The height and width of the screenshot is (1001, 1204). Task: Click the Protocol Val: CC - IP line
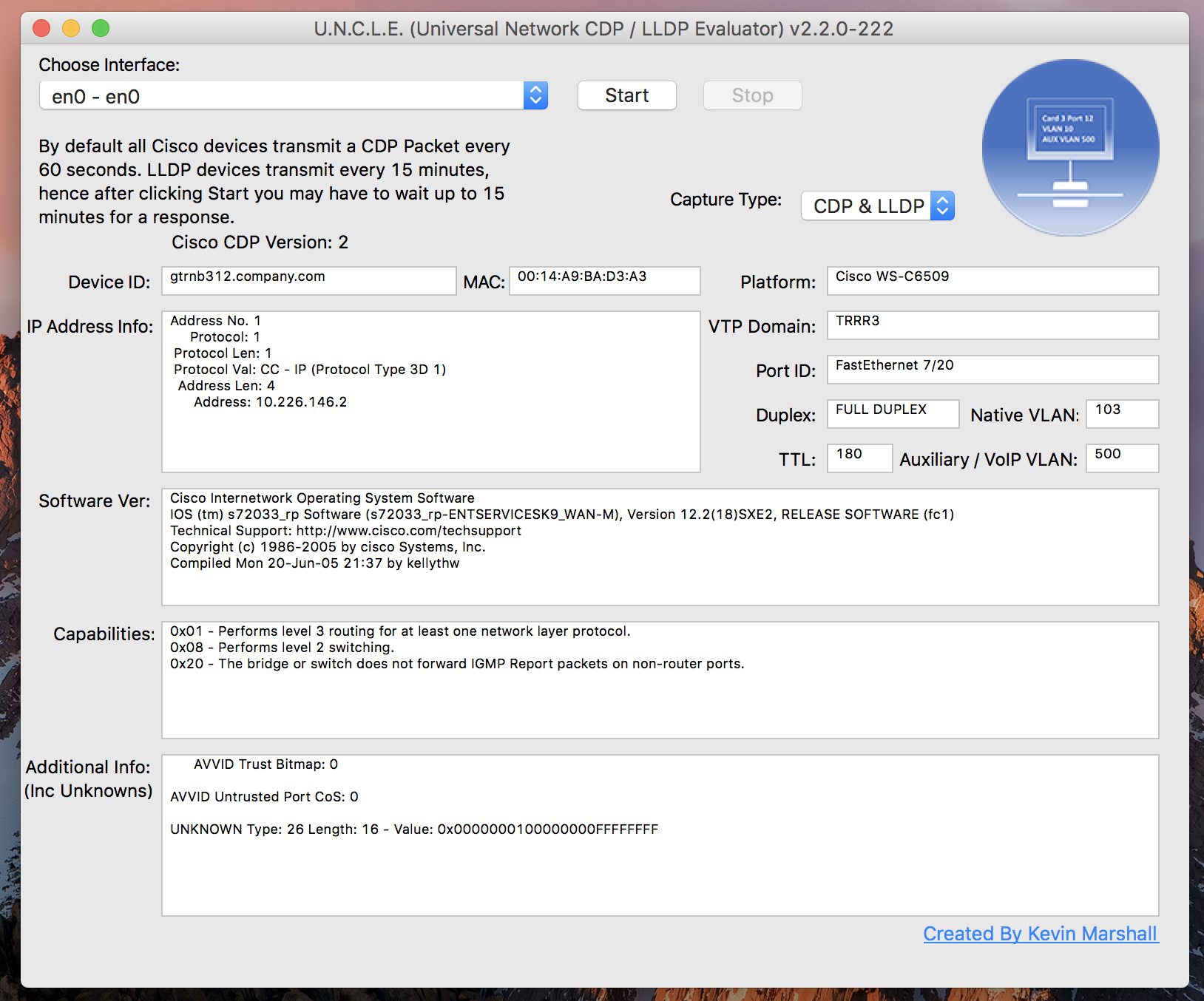[x=310, y=370]
